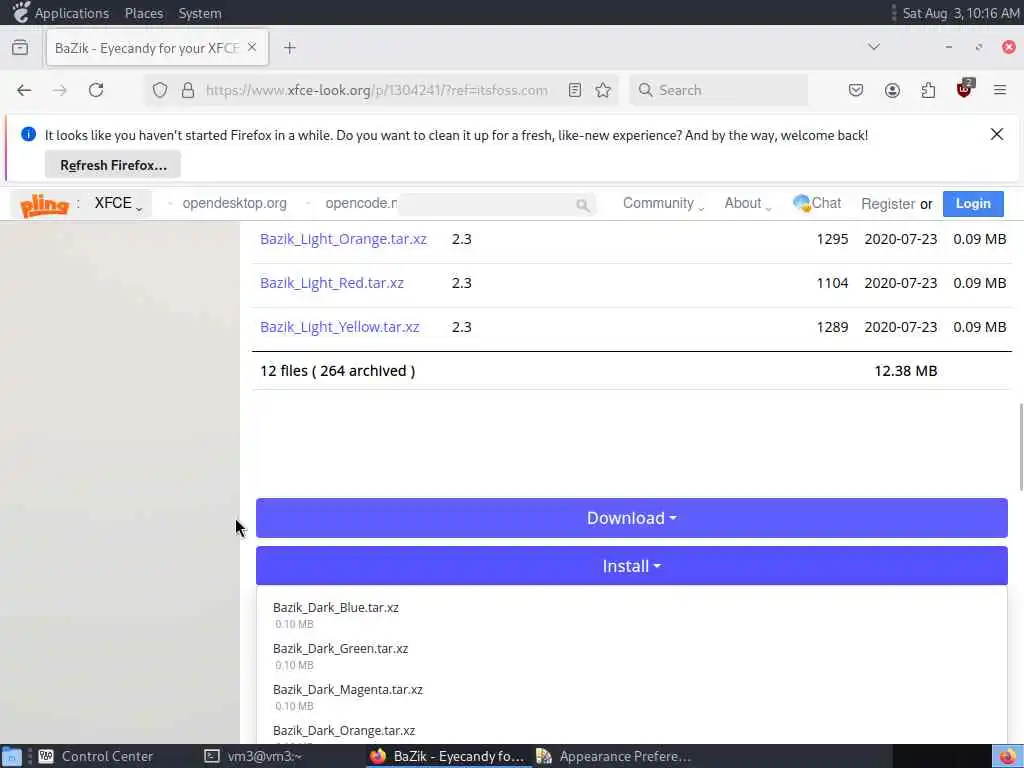Click download count '1289' in Yellow row
Viewport: 1024px width, 768px height.
(x=832, y=327)
